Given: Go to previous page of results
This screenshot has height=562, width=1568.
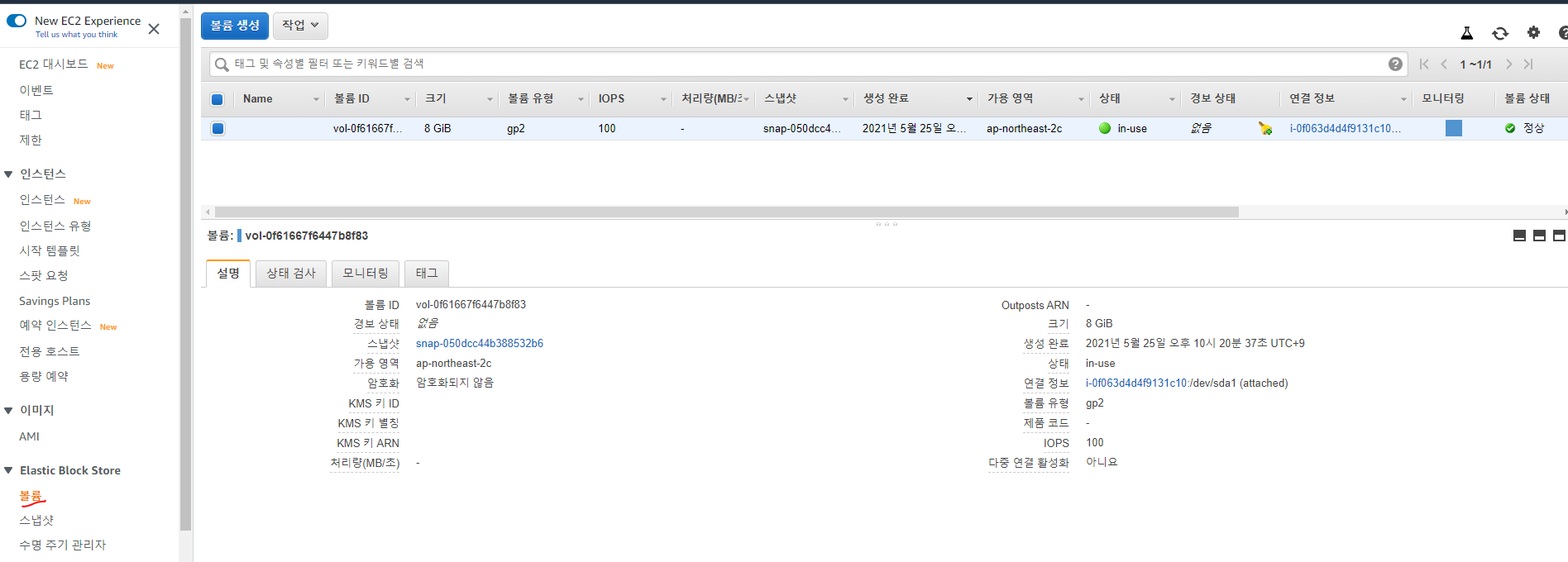Looking at the screenshot, I should tap(1444, 64).
